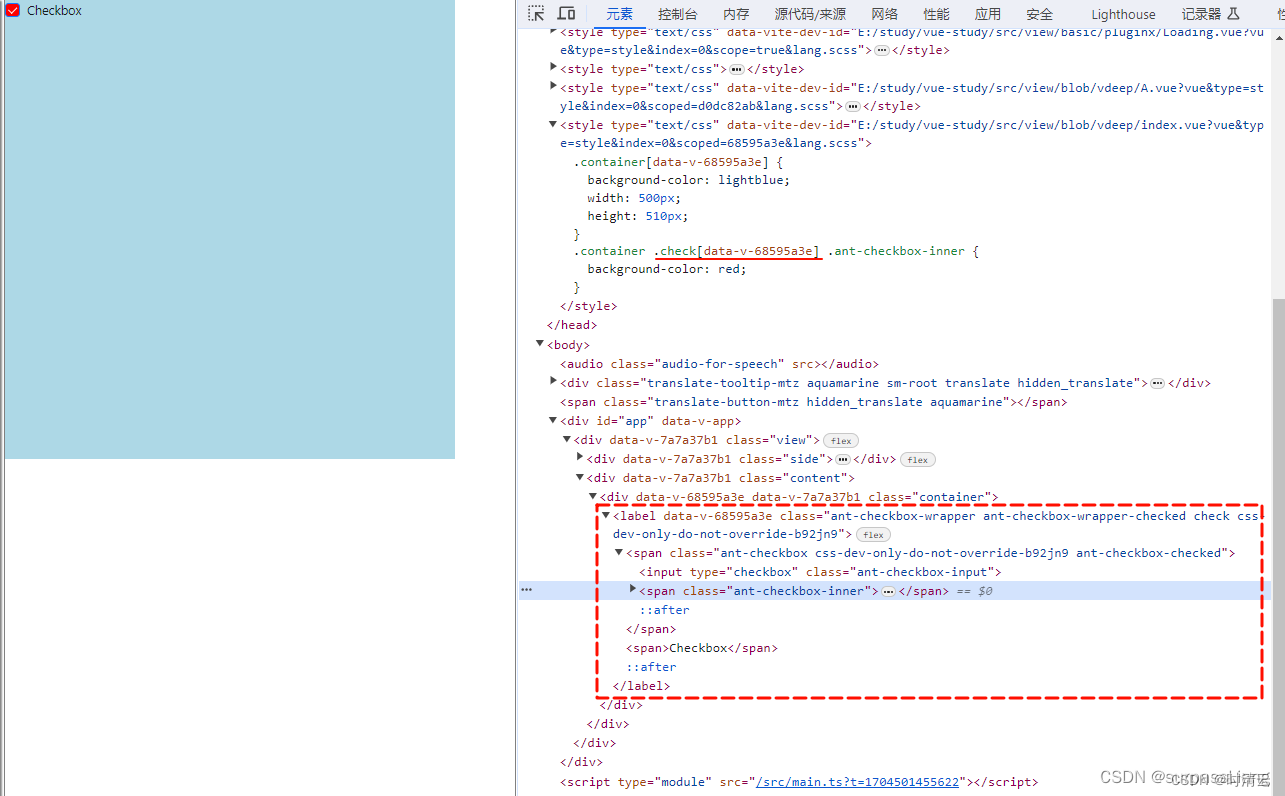1285x796 pixels.
Task: Select the input type checkbox line
Action: pyautogui.click(x=820, y=572)
